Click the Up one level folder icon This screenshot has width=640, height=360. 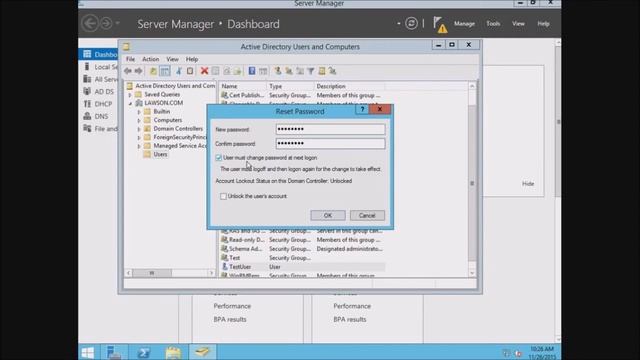pyautogui.click(x=153, y=71)
